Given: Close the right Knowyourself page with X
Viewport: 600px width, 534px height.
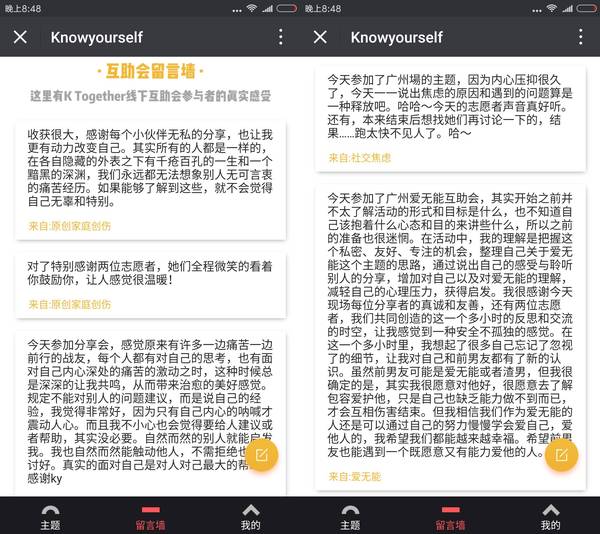Looking at the screenshot, I should click(320, 37).
